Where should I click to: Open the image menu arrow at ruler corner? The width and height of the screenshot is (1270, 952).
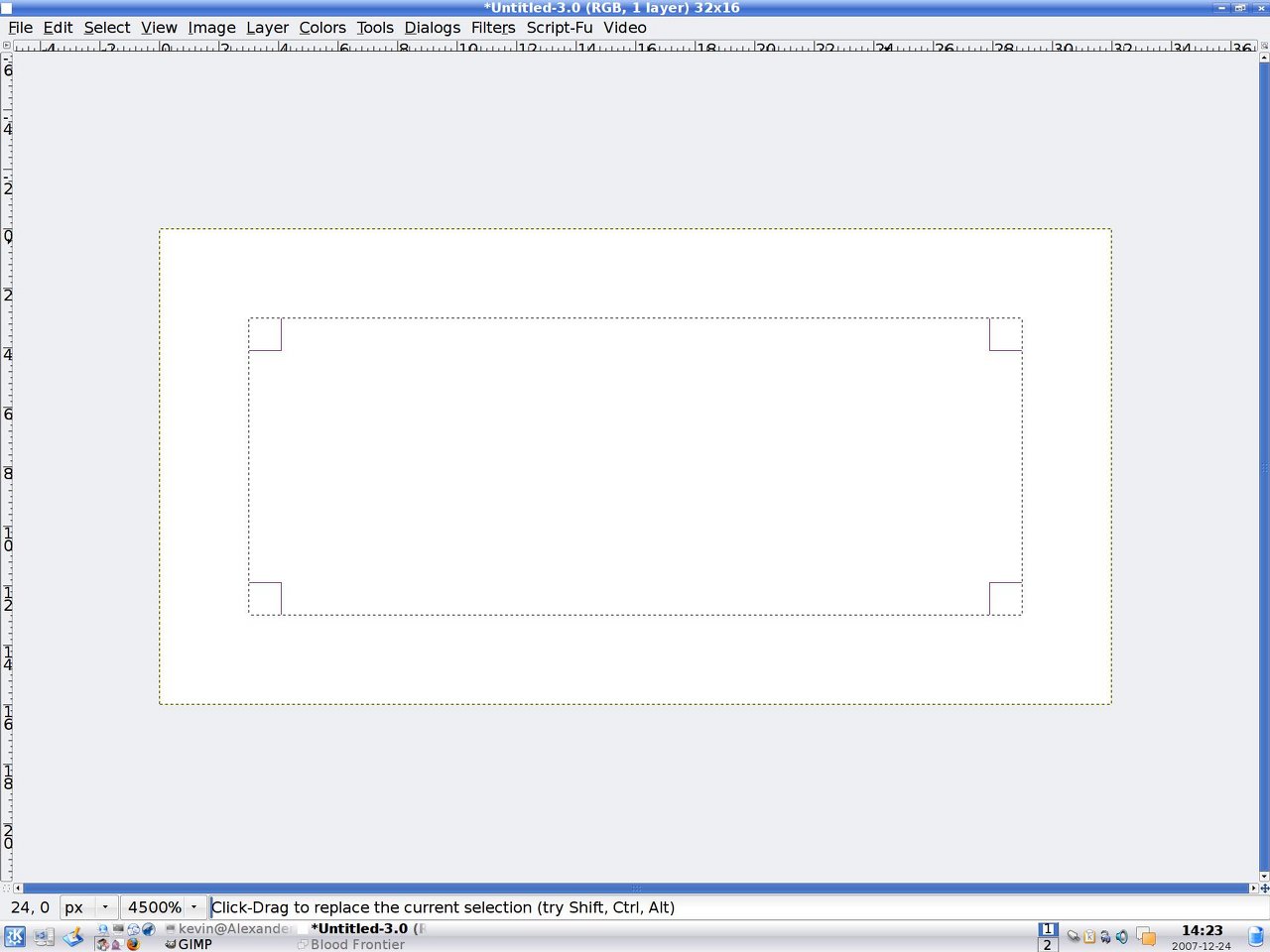coord(6,46)
